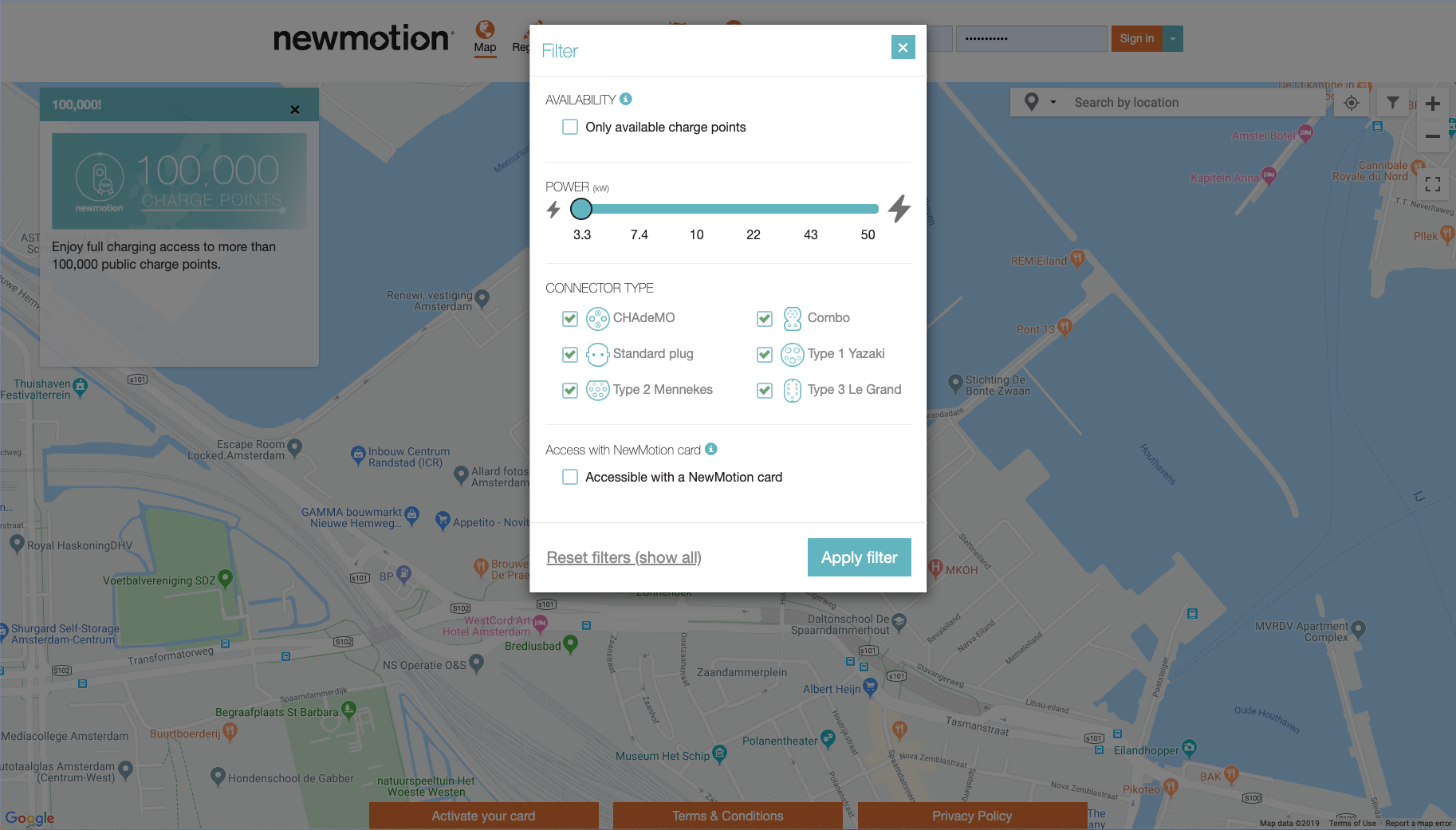Click the Apply filter button
The width and height of the screenshot is (1456, 830).
[x=859, y=557]
